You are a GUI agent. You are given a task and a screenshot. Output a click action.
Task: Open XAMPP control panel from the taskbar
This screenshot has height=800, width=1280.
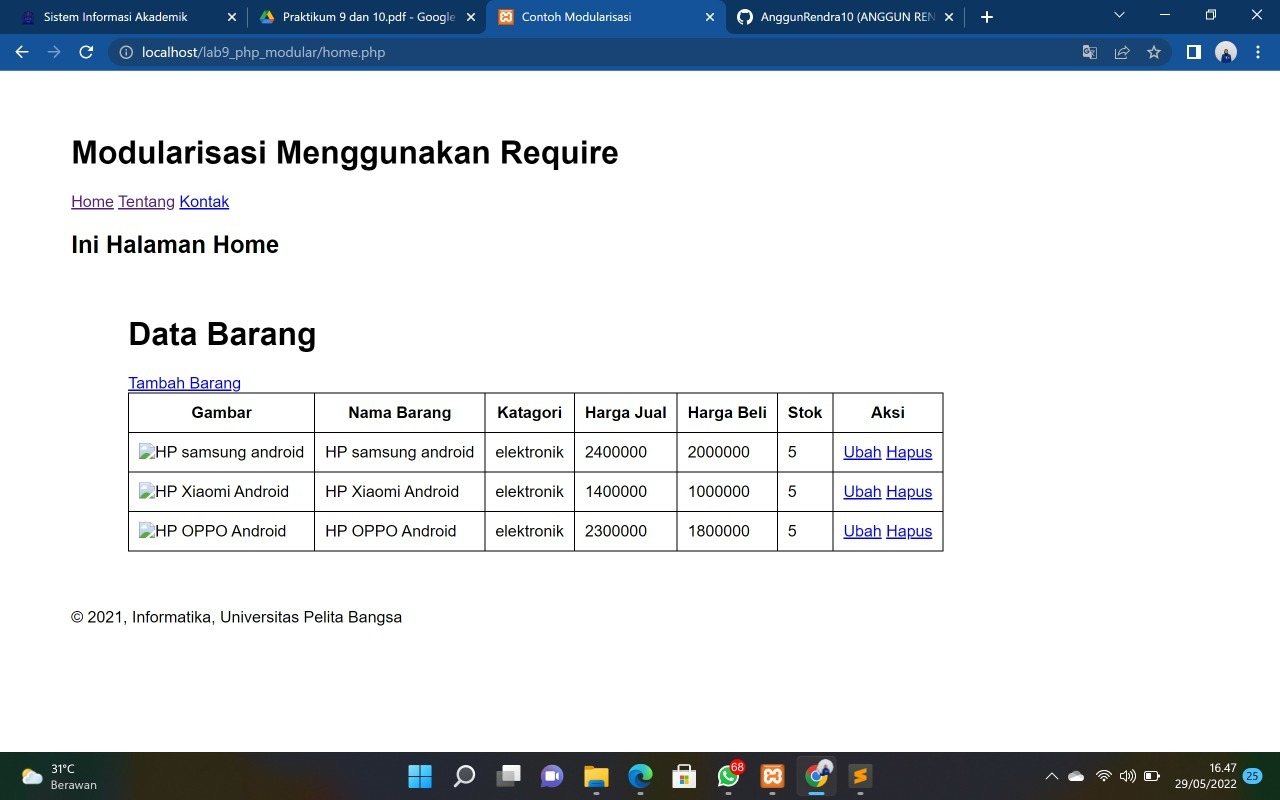pos(772,776)
